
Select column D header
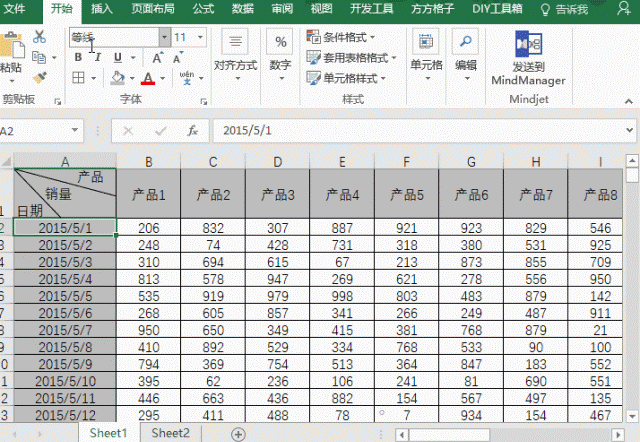(x=278, y=162)
